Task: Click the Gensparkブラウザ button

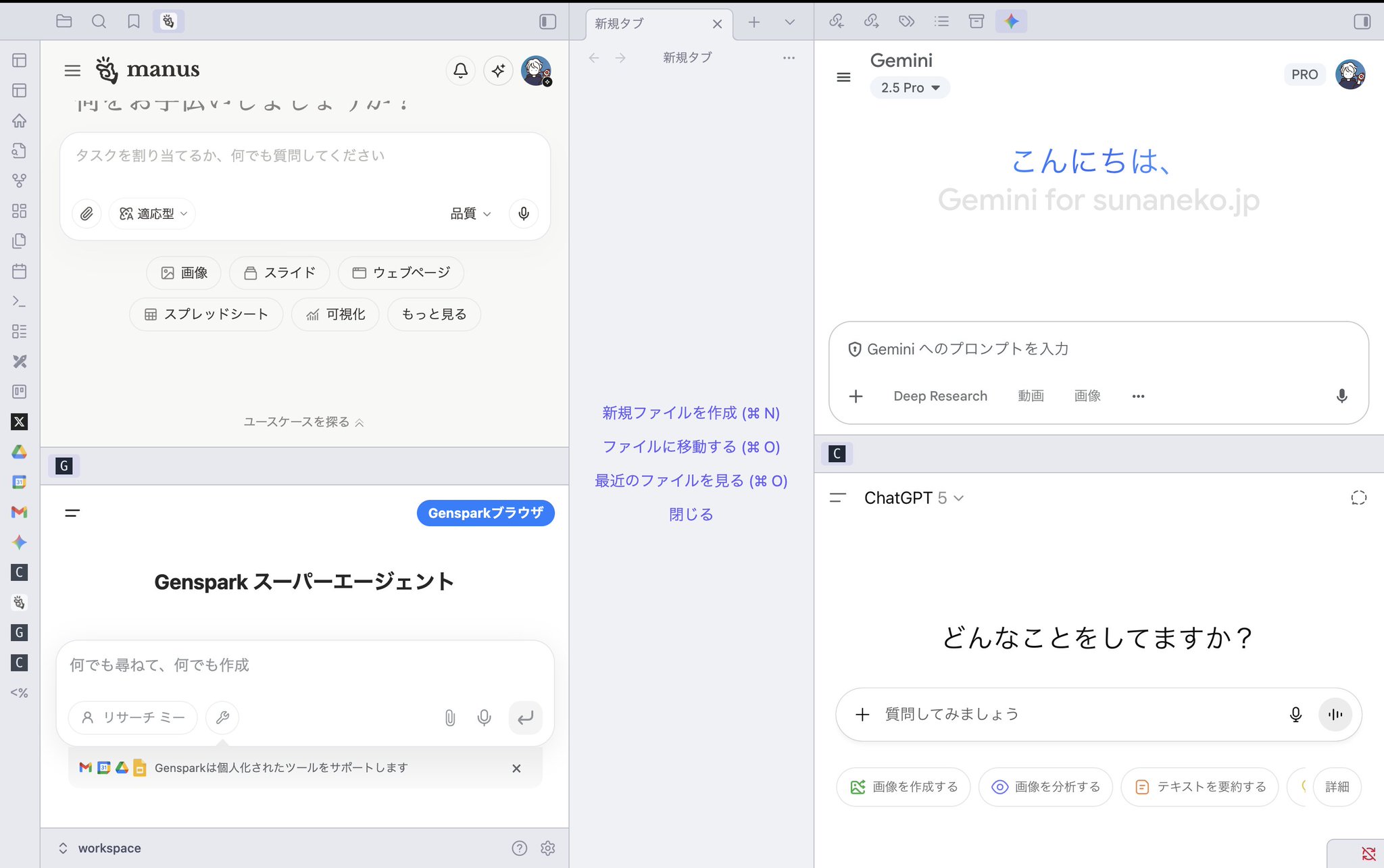Action: (x=486, y=513)
